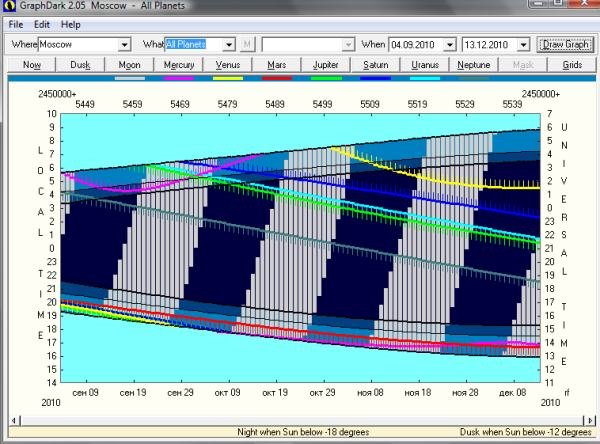The image size is (600, 444).
Task: Click the yellow Venus color swatch
Action: pos(228,78)
